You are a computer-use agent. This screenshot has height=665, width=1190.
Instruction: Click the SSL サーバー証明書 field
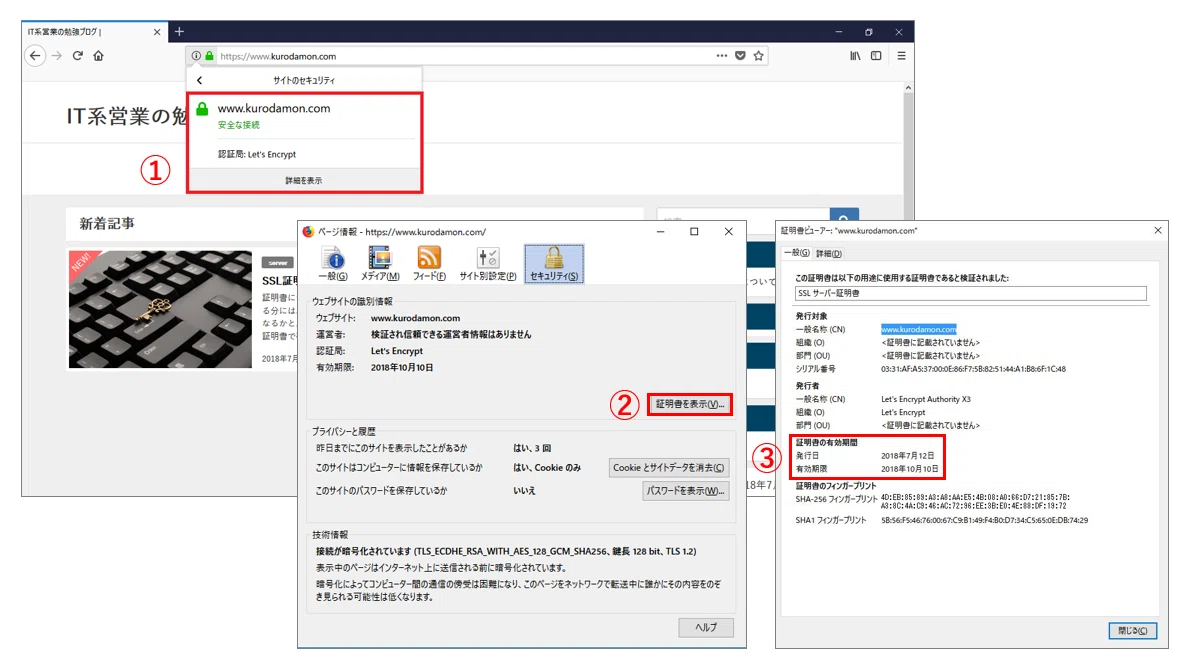pos(971,293)
